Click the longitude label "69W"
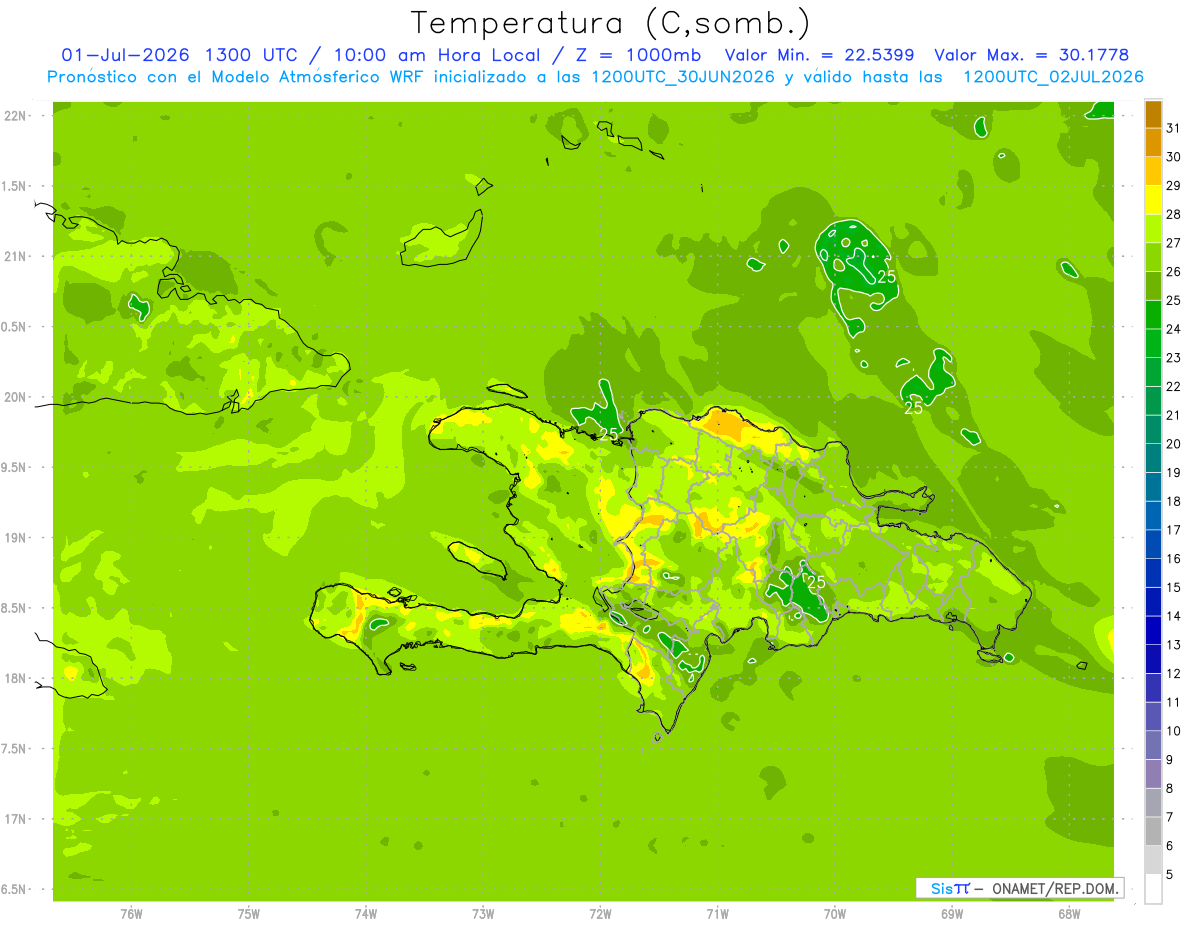Viewport: 1200px width, 927px height. 952,914
